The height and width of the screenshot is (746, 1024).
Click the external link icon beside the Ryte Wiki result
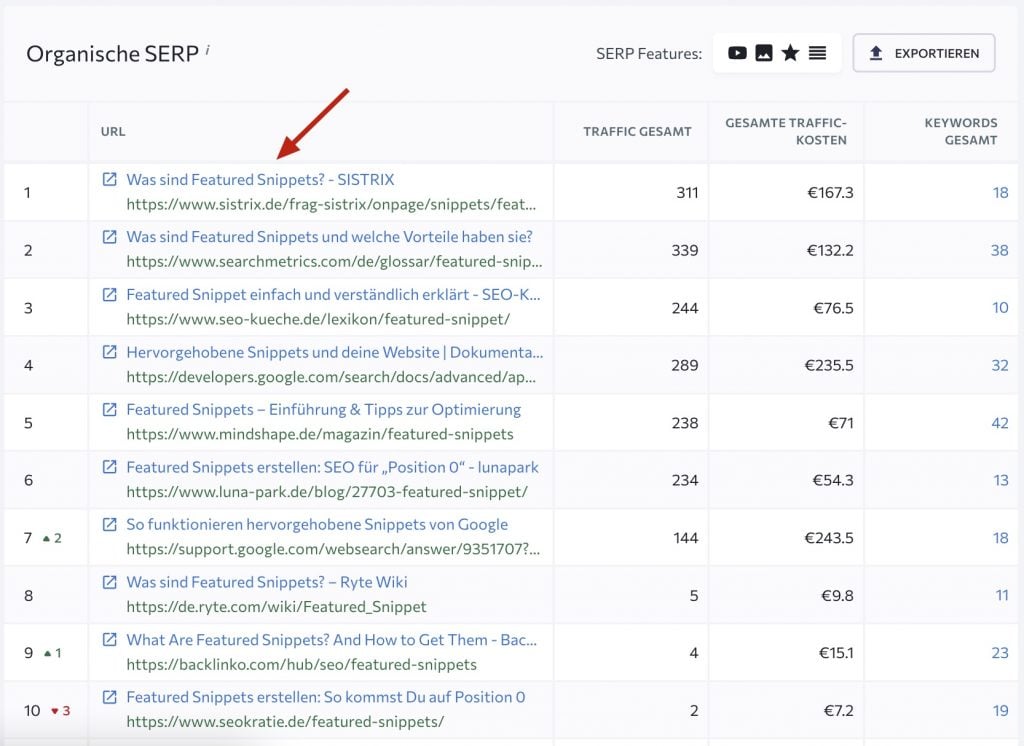pyautogui.click(x=110, y=582)
